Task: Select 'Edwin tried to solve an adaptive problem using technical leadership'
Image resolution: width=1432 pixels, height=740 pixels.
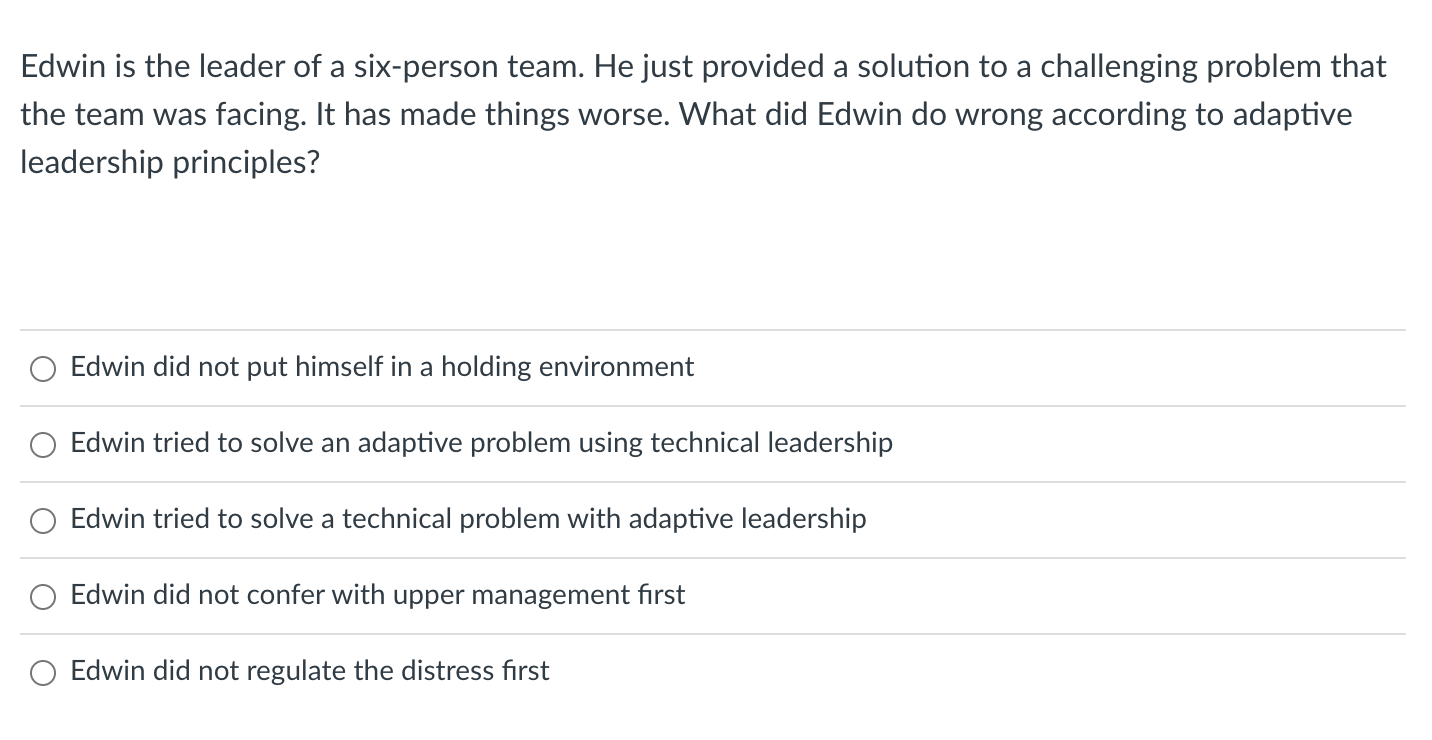Action: (42, 444)
